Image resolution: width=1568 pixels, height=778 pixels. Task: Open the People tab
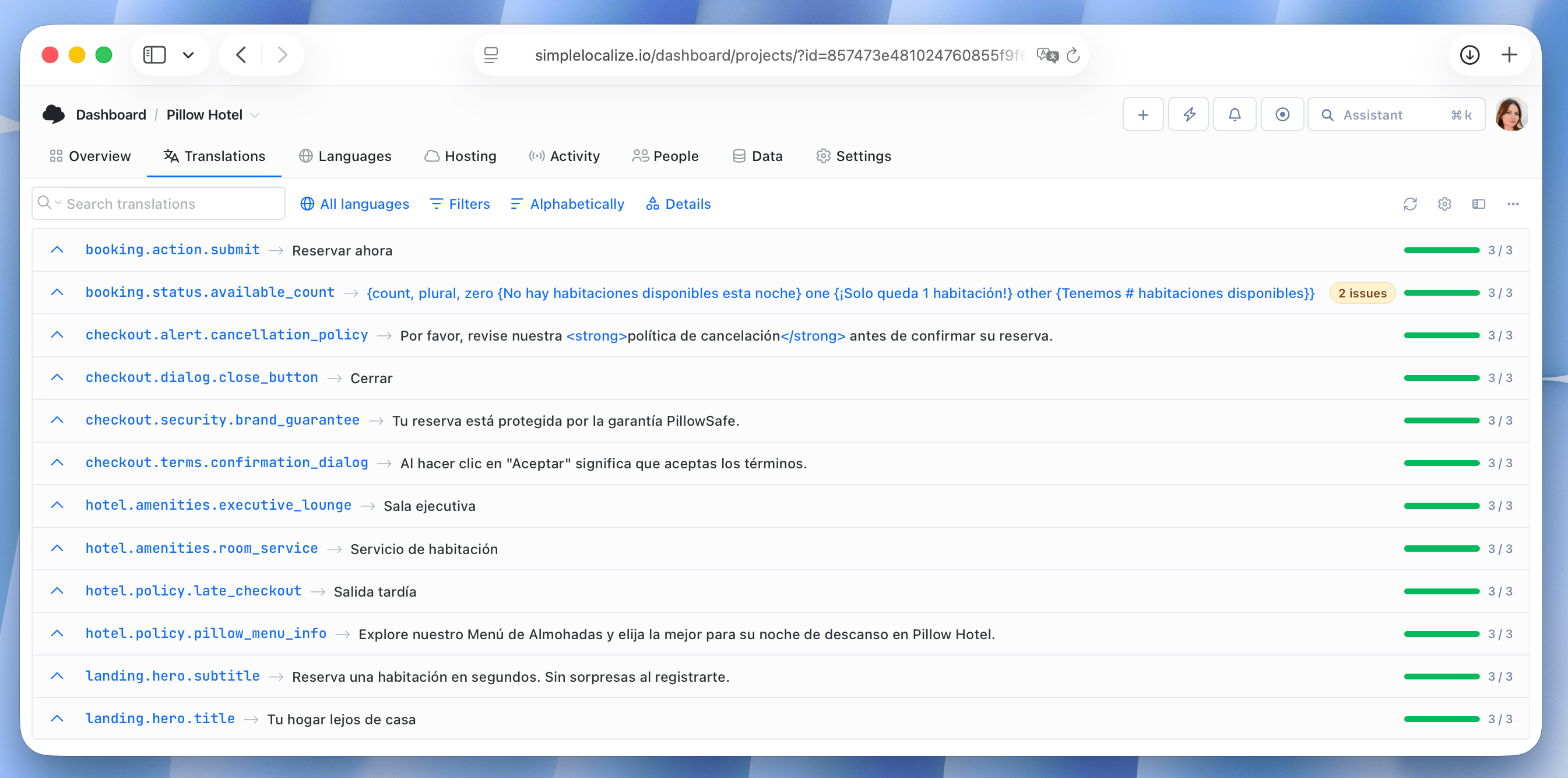tap(665, 156)
